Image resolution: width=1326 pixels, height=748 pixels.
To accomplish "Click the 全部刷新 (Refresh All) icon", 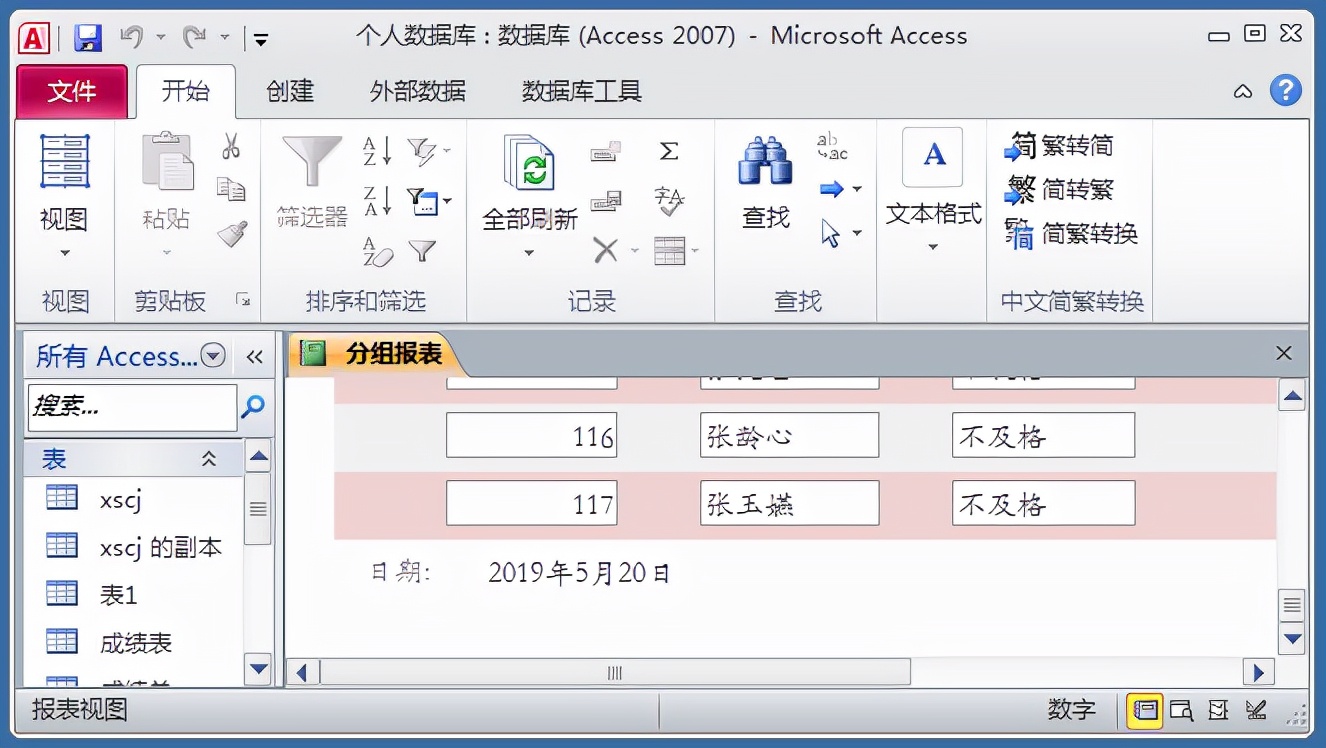I will pyautogui.click(x=530, y=168).
